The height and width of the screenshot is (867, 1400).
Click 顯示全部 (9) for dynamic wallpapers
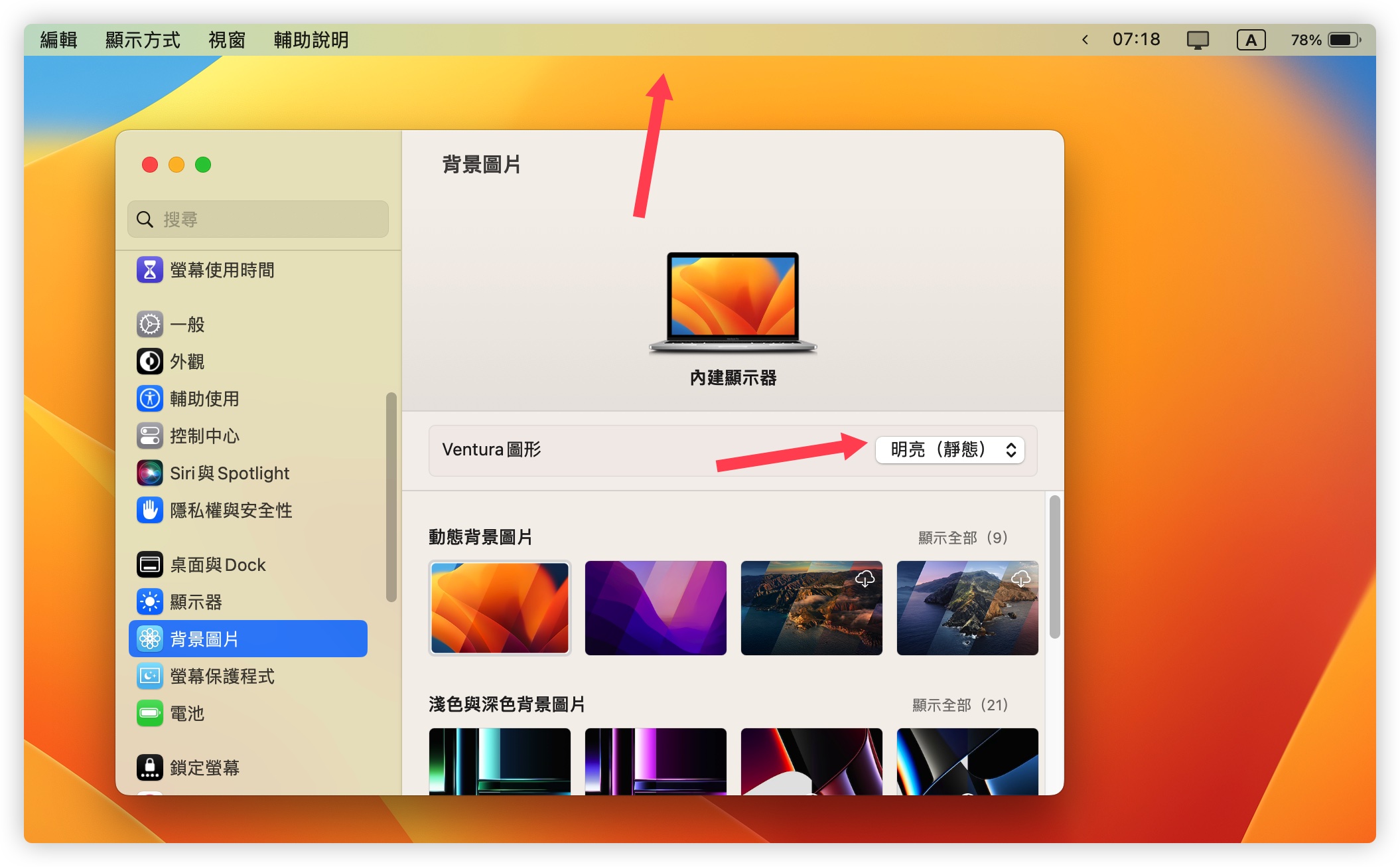963,538
